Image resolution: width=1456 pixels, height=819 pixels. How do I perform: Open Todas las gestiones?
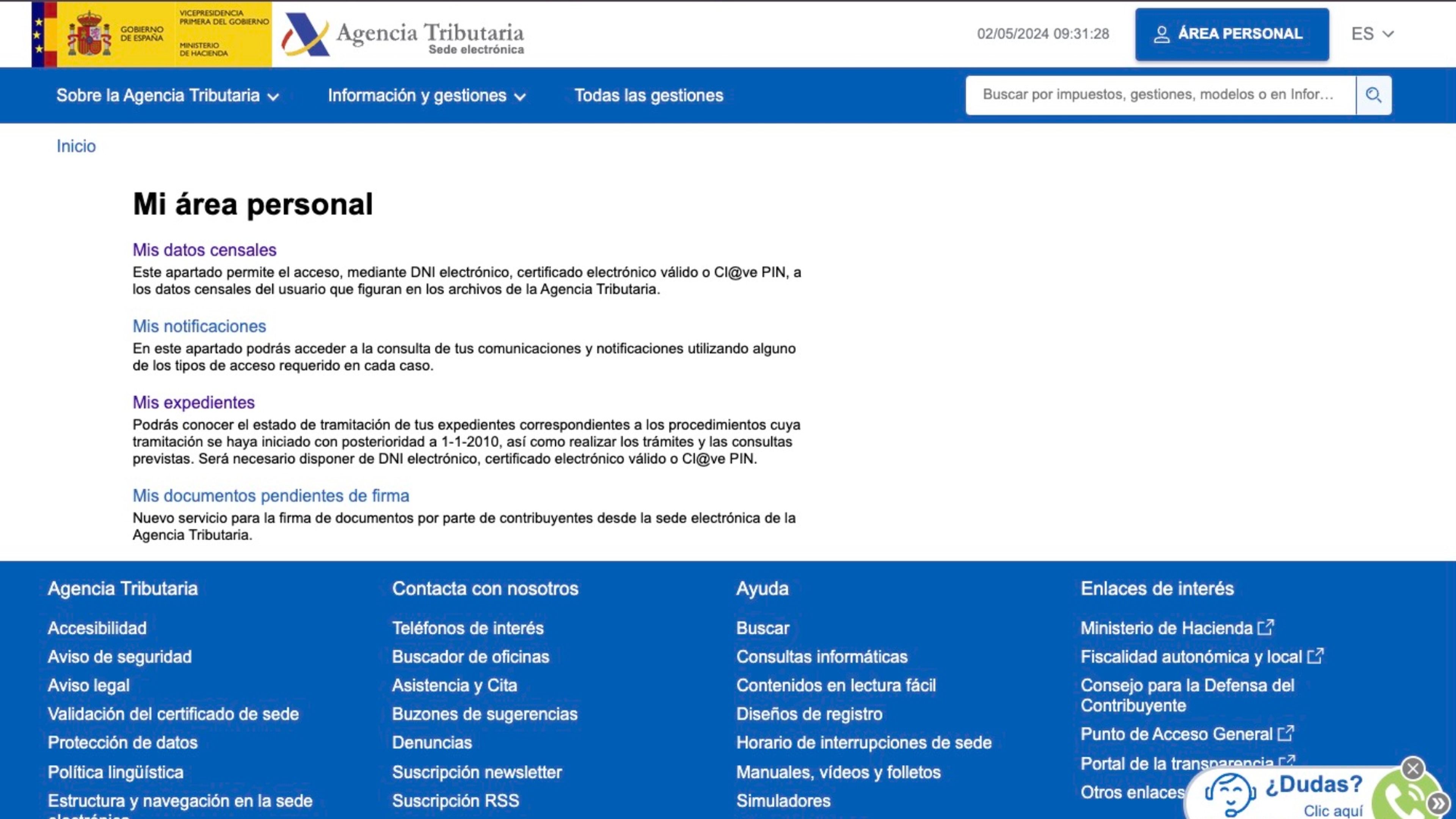coord(649,96)
